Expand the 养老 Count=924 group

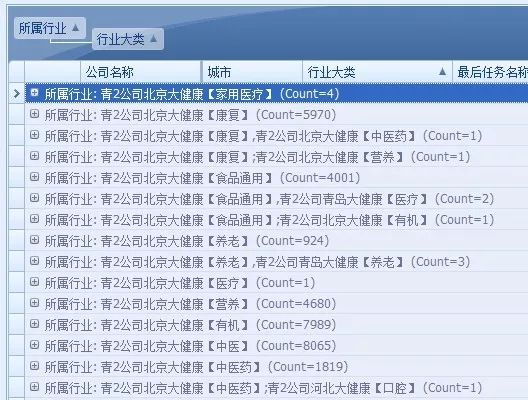point(34,240)
